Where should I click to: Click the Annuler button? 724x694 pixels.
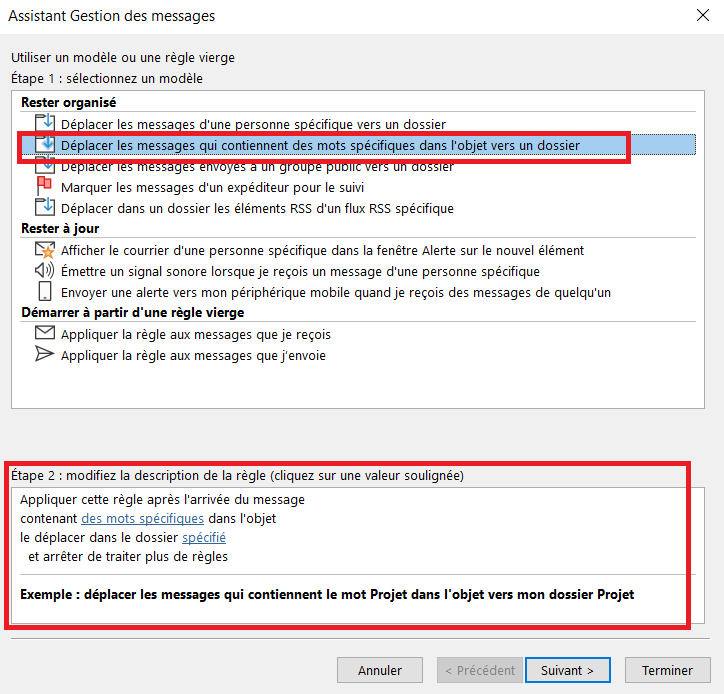click(380, 670)
